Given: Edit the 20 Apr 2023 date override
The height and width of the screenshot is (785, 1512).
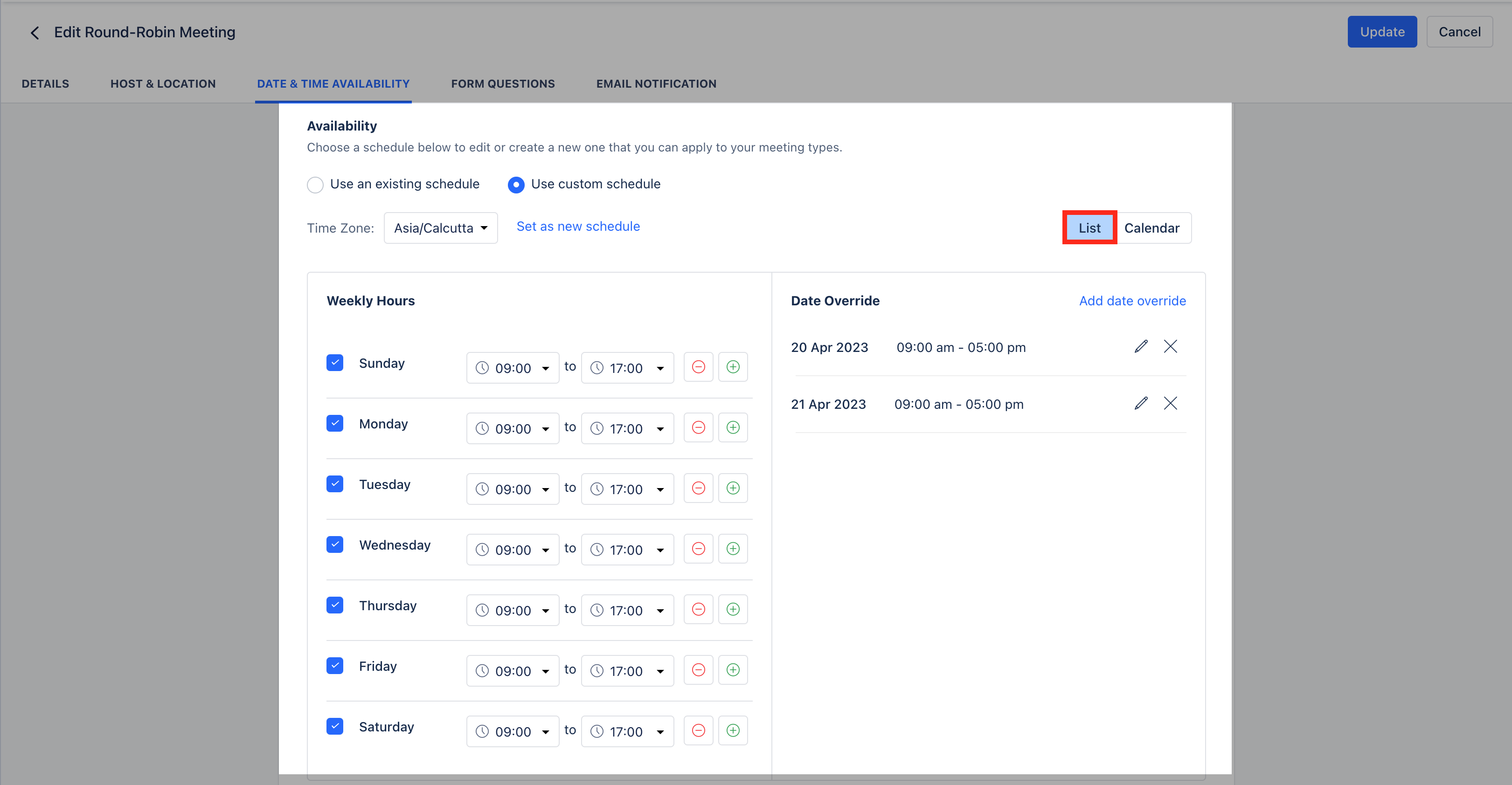Looking at the screenshot, I should [1140, 346].
